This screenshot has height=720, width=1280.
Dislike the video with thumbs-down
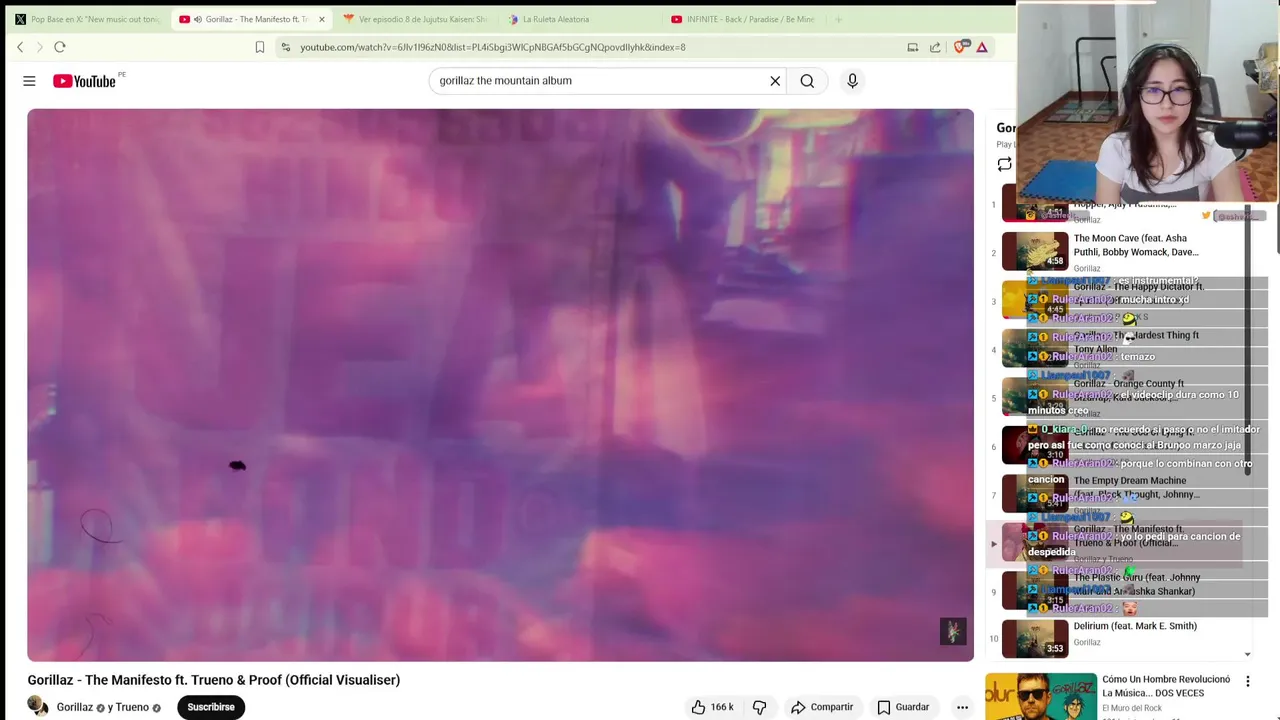point(760,707)
